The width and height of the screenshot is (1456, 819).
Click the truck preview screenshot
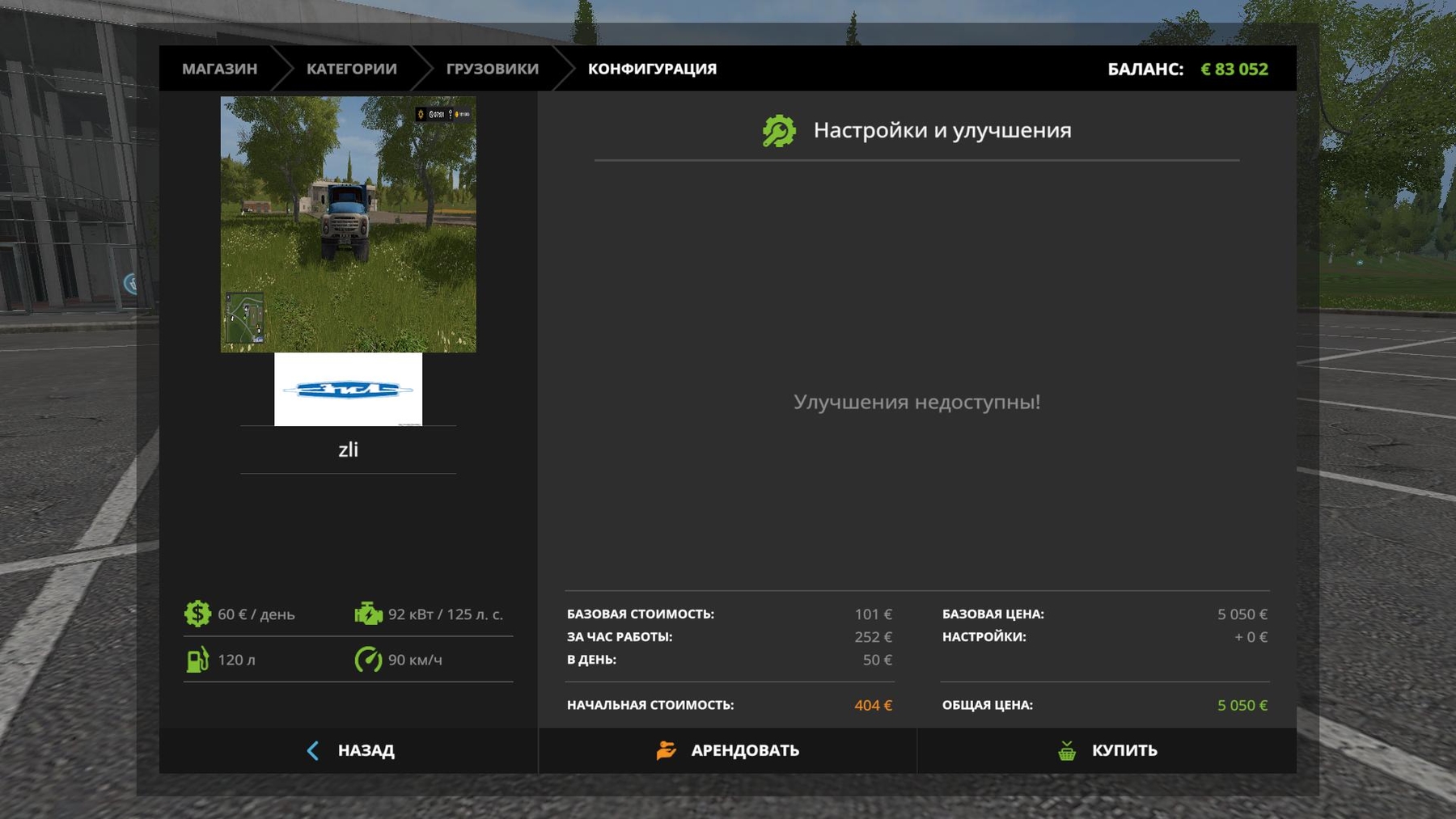(x=348, y=224)
